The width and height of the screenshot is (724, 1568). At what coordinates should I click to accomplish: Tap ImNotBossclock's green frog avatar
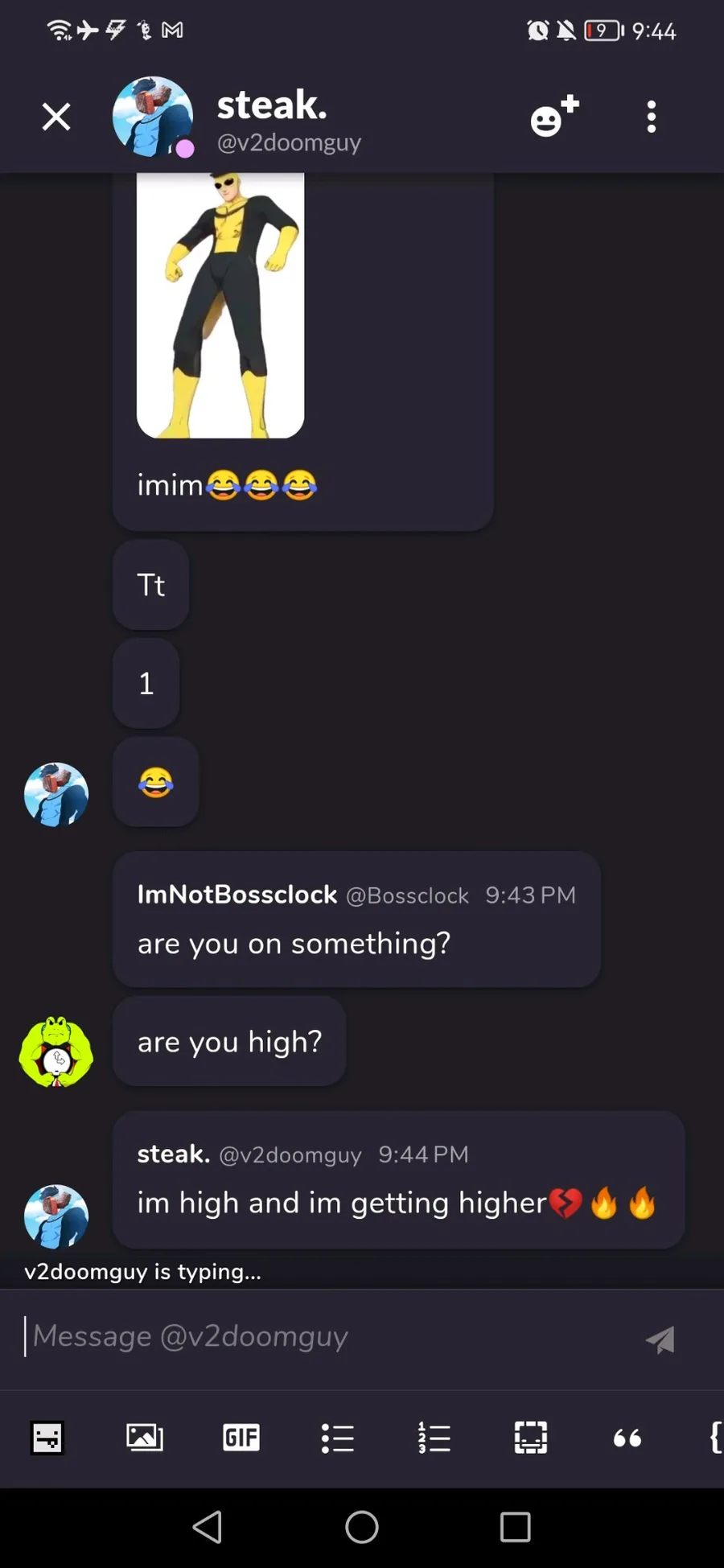click(x=56, y=1052)
